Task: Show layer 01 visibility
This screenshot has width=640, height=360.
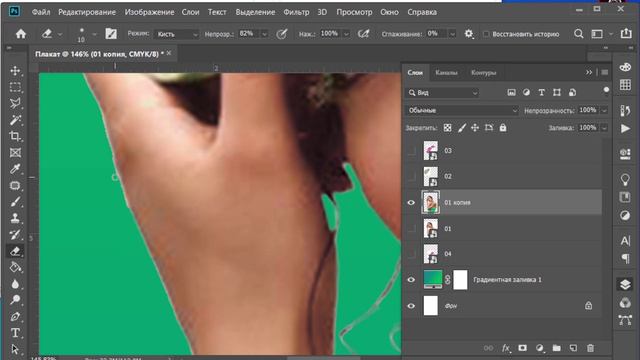Action: tap(411, 229)
